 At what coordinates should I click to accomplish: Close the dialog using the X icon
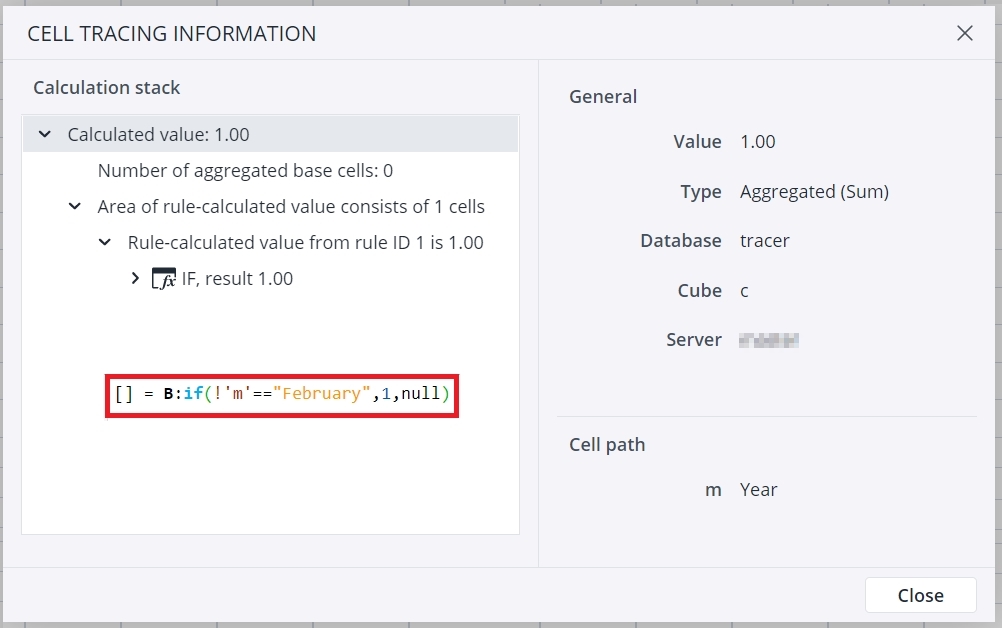964,33
